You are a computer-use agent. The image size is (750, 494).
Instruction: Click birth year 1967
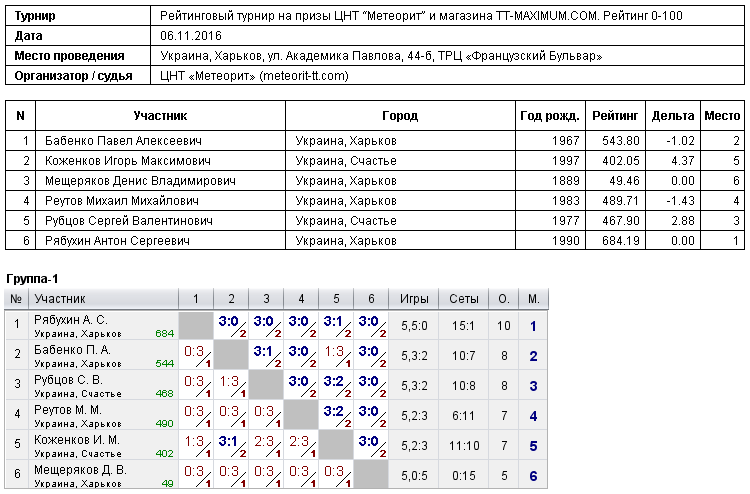pos(565,141)
